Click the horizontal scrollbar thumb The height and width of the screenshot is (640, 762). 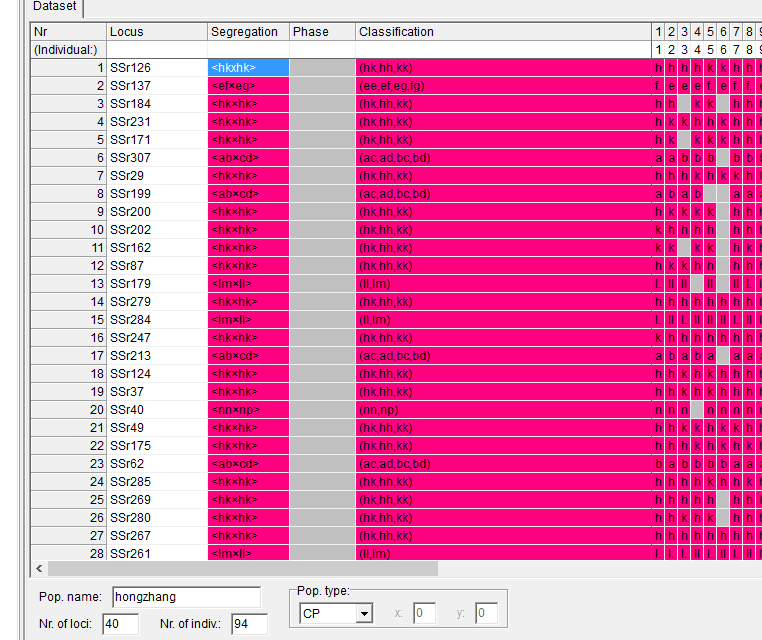coord(243,568)
